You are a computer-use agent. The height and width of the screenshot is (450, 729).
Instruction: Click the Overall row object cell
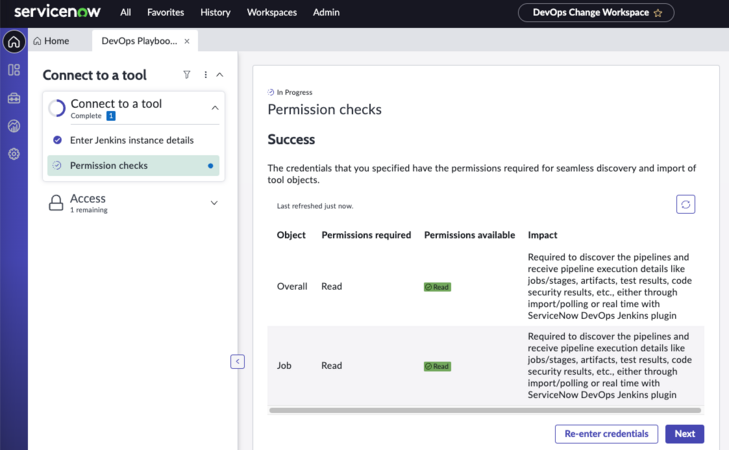pos(292,286)
